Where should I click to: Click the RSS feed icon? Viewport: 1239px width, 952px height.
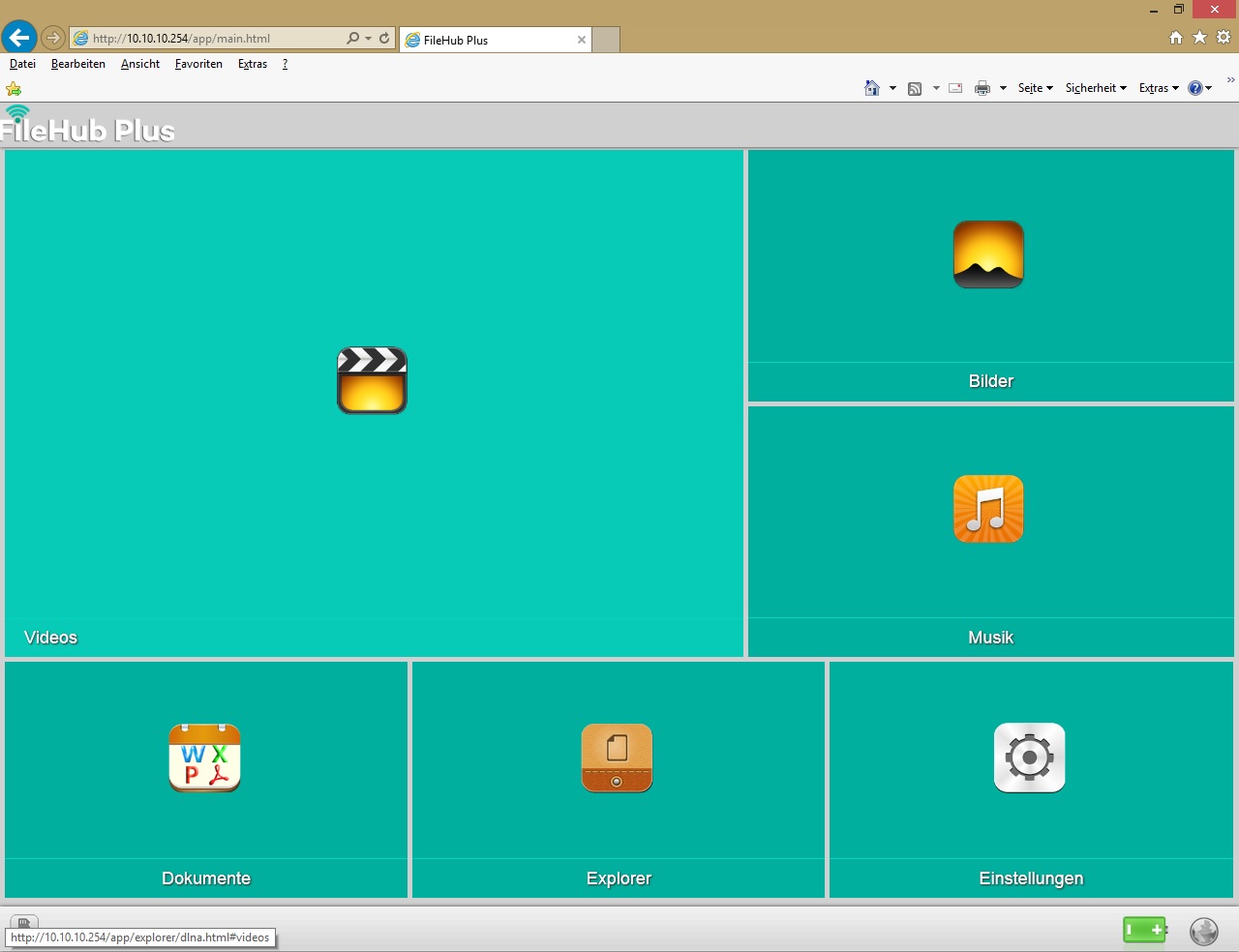915,88
